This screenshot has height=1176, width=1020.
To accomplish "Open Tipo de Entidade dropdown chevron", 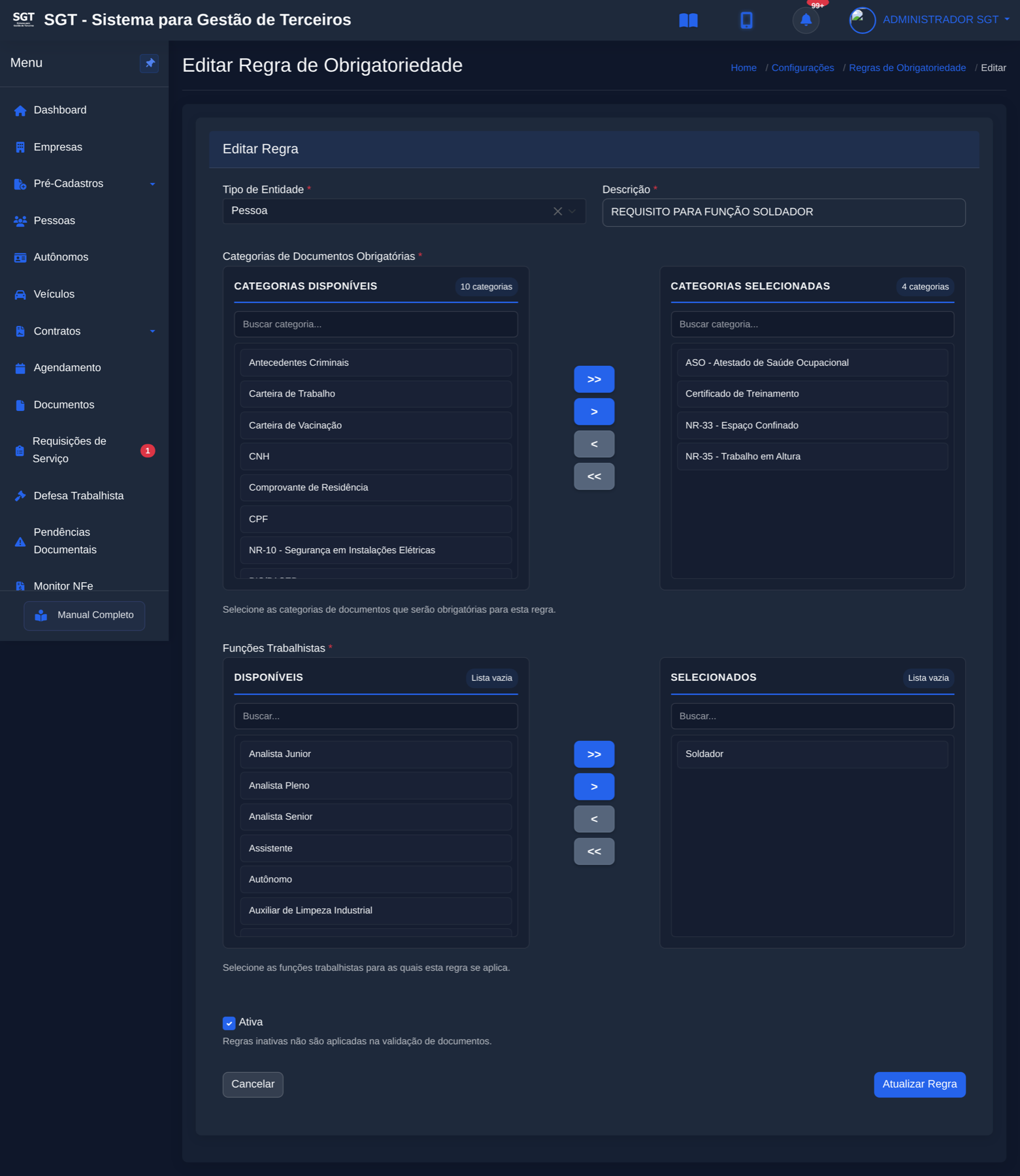I will tap(572, 211).
